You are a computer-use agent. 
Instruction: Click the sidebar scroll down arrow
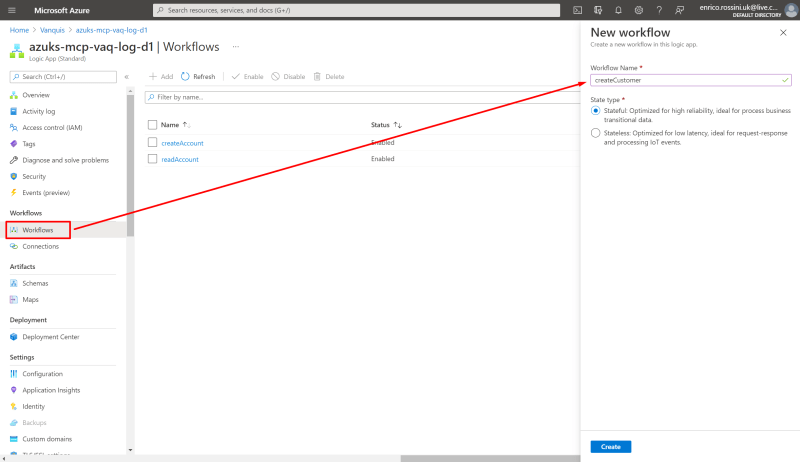130,450
